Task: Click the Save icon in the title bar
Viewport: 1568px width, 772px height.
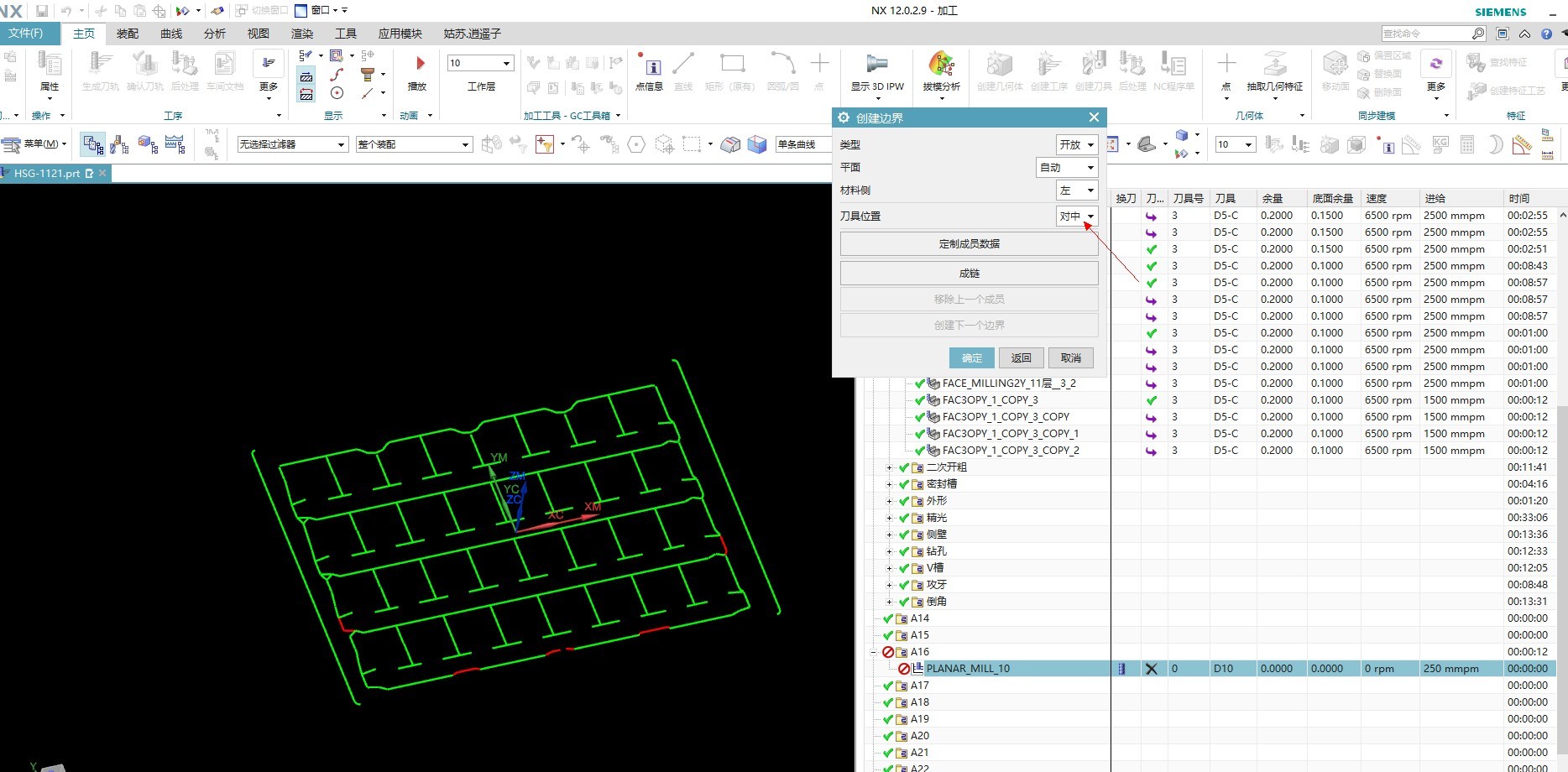Action: click(41, 11)
